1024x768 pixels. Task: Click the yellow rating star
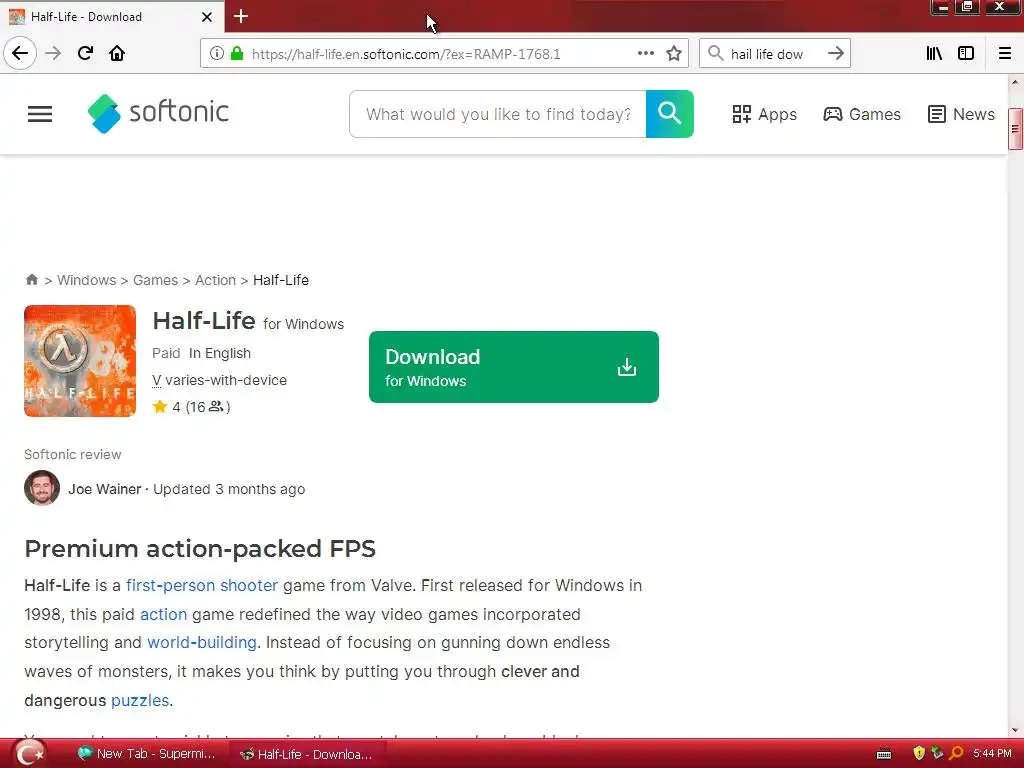click(x=160, y=407)
